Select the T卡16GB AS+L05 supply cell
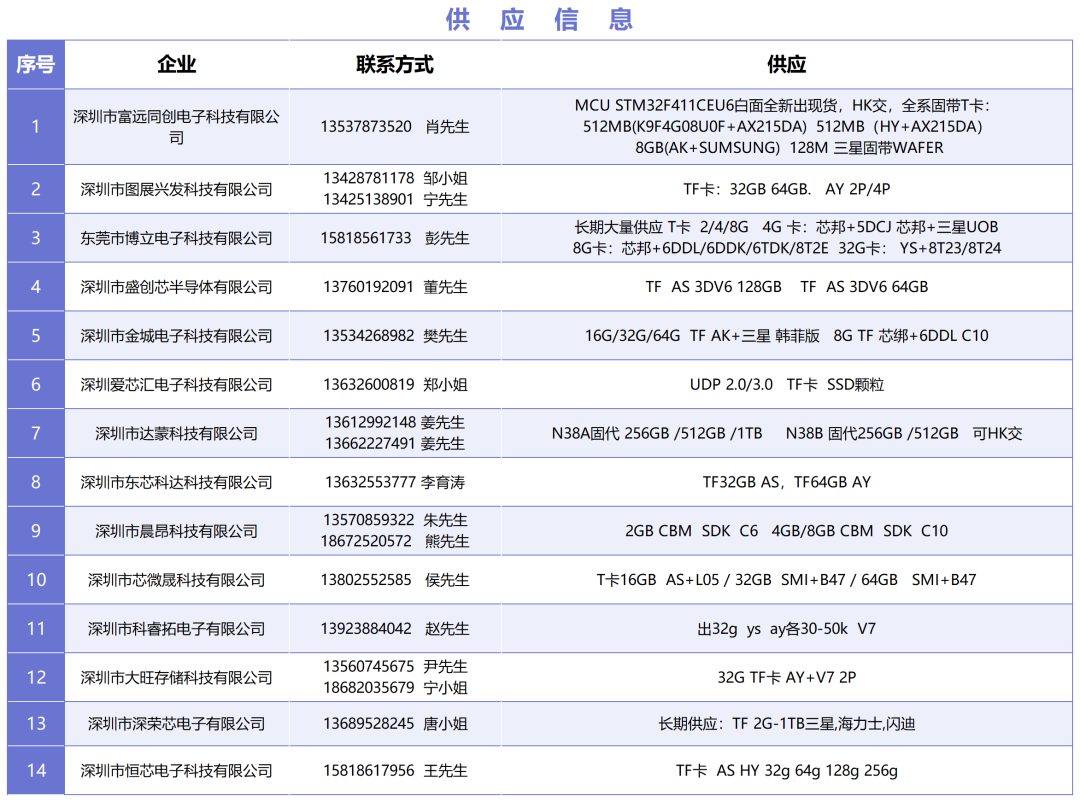 click(x=787, y=580)
